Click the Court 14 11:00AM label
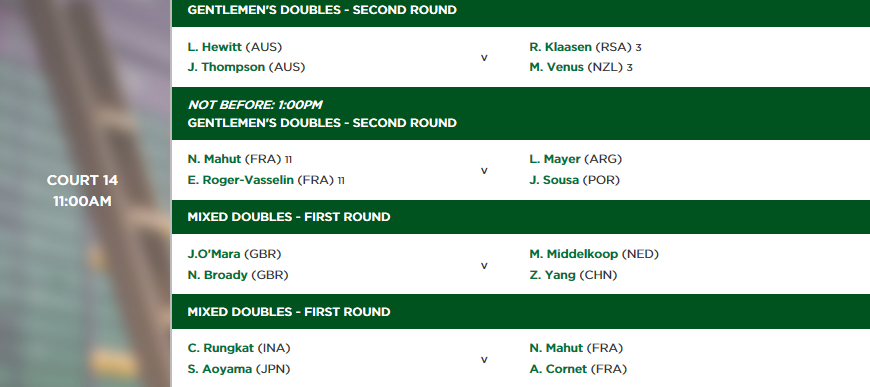The image size is (870, 387). 82,190
